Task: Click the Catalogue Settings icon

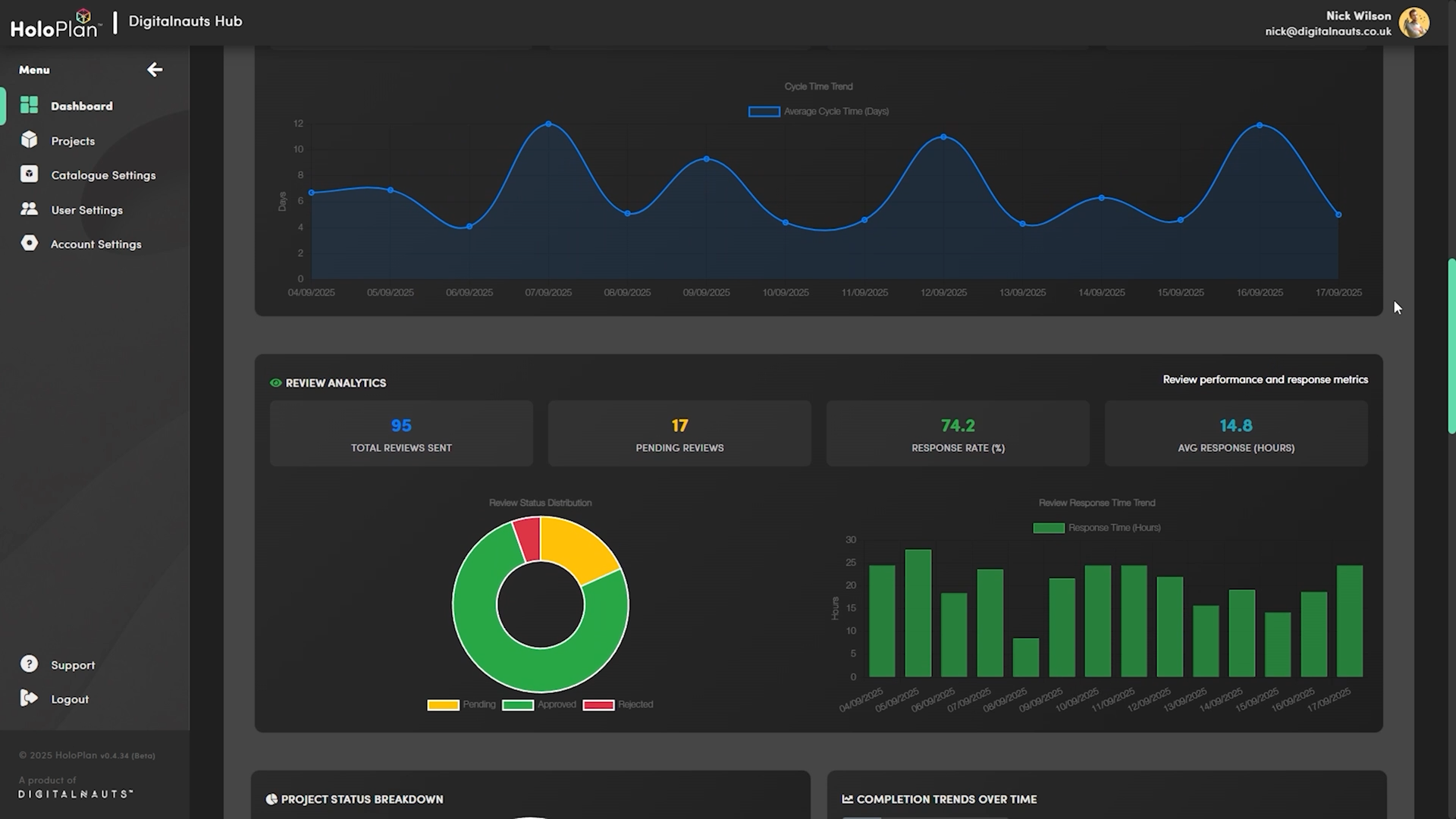Action: [30, 174]
